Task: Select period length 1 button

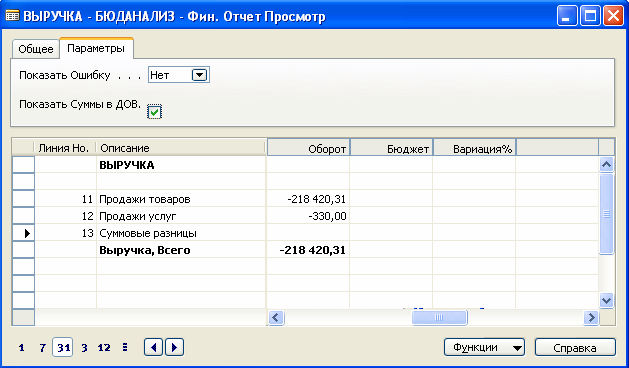Action: tap(22, 348)
